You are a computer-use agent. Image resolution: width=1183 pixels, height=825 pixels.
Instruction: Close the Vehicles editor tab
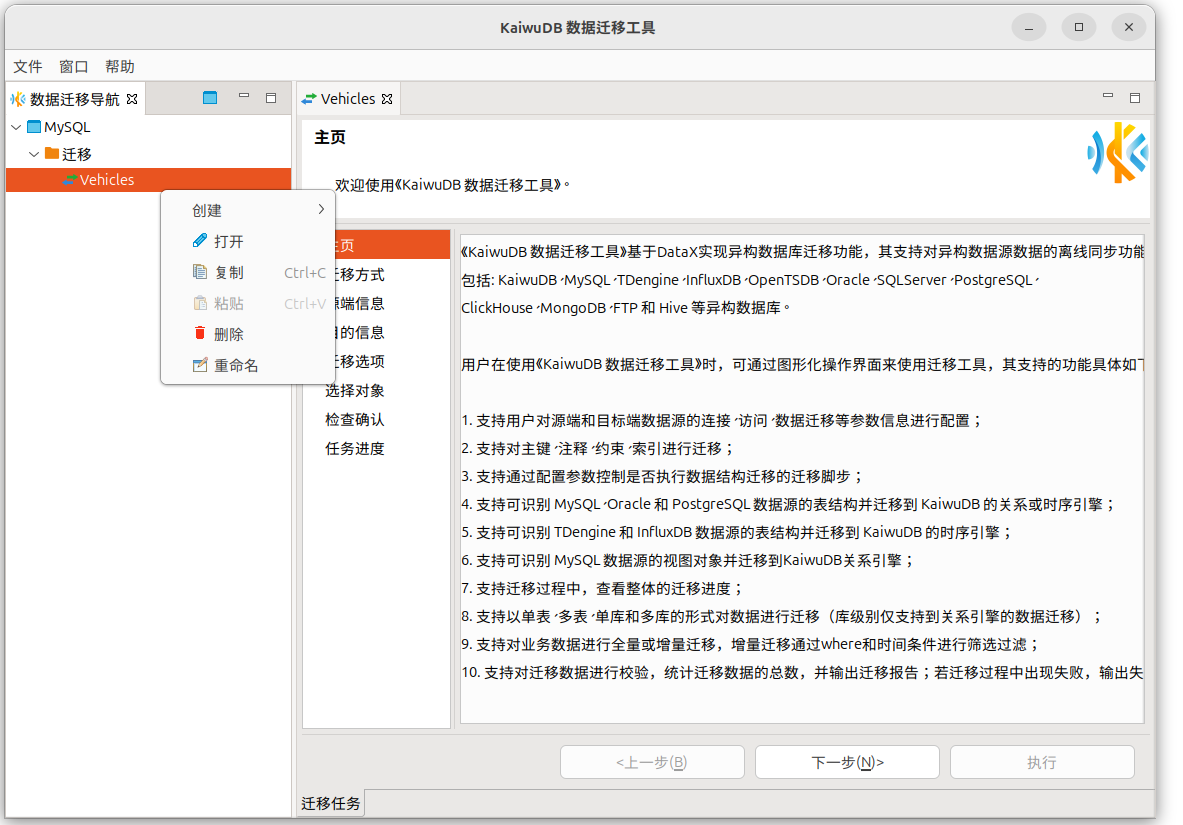tap(387, 99)
